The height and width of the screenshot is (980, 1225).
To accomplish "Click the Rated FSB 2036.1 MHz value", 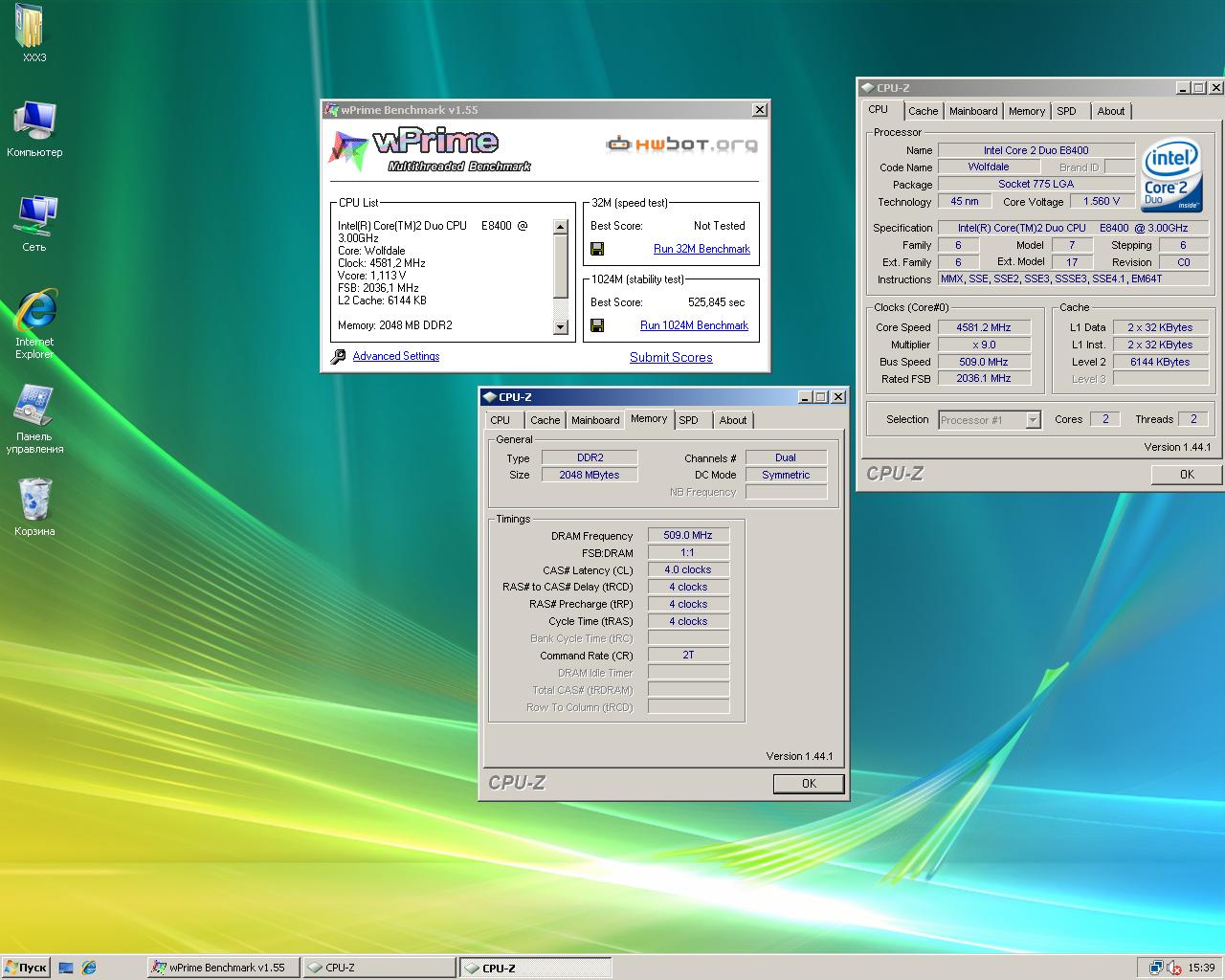I will point(984,379).
